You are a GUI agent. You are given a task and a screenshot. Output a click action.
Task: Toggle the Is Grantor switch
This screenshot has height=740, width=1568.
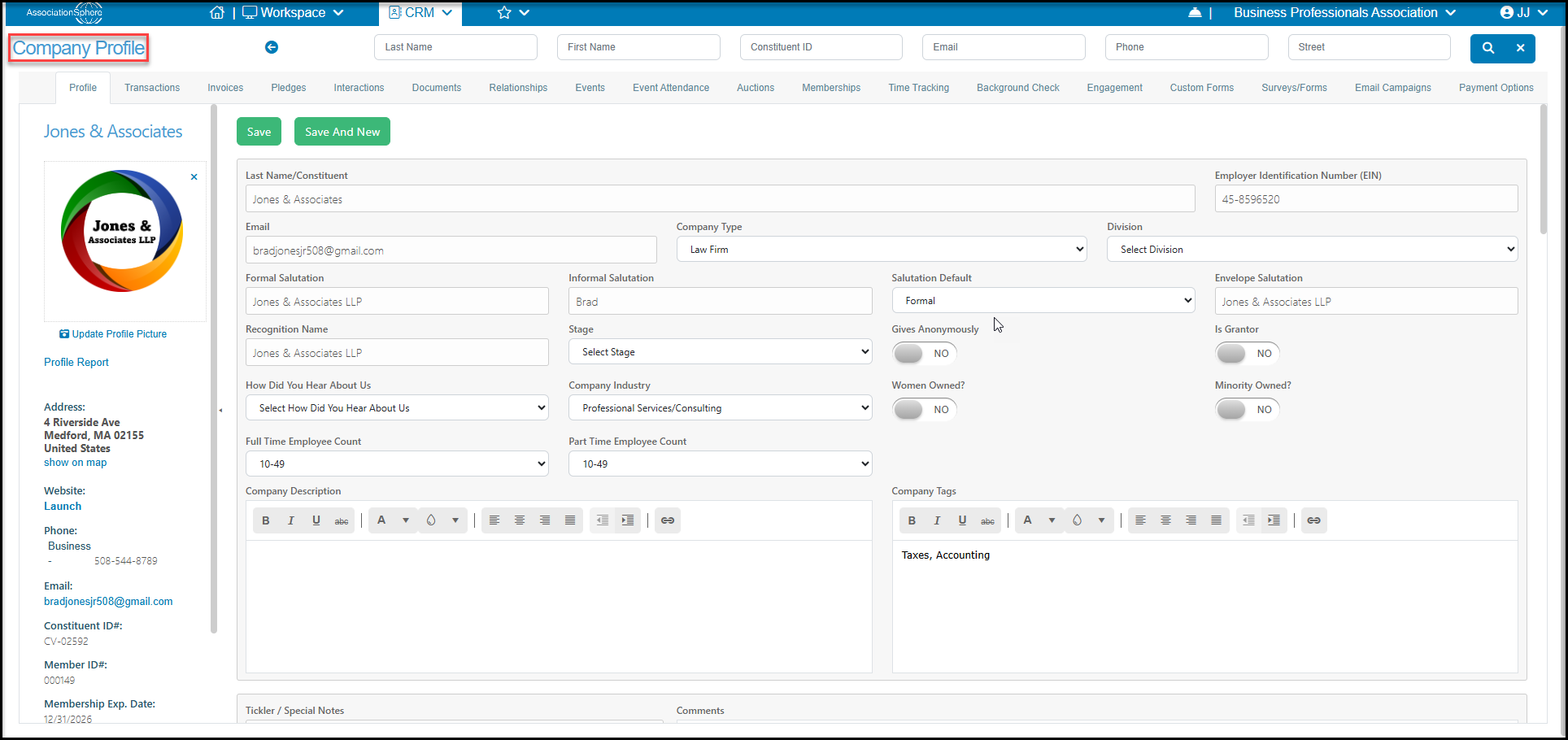(1248, 354)
